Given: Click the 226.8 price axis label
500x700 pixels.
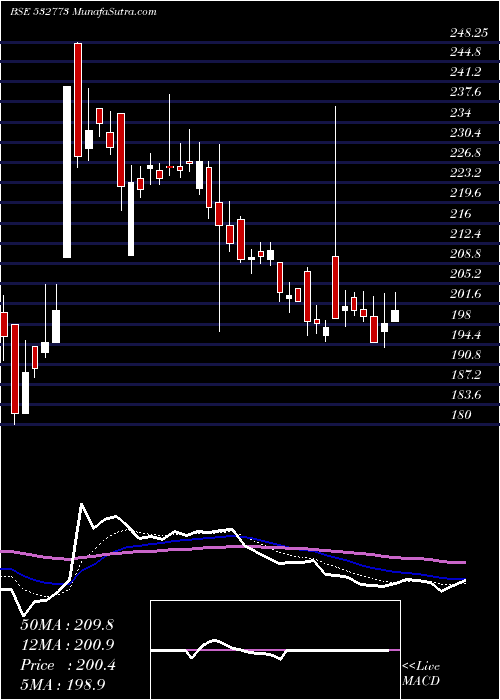Looking at the screenshot, I should (x=464, y=153).
